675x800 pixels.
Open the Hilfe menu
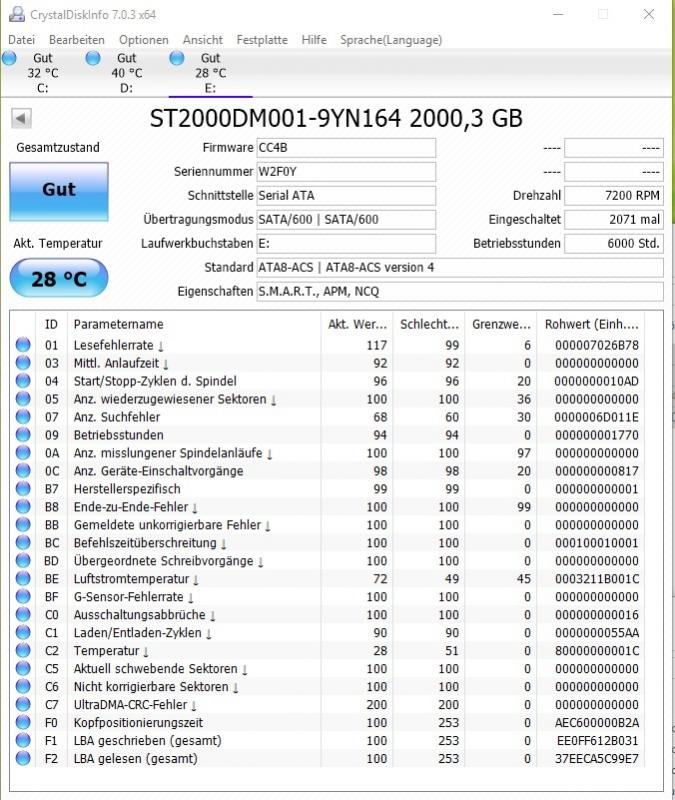tap(314, 40)
